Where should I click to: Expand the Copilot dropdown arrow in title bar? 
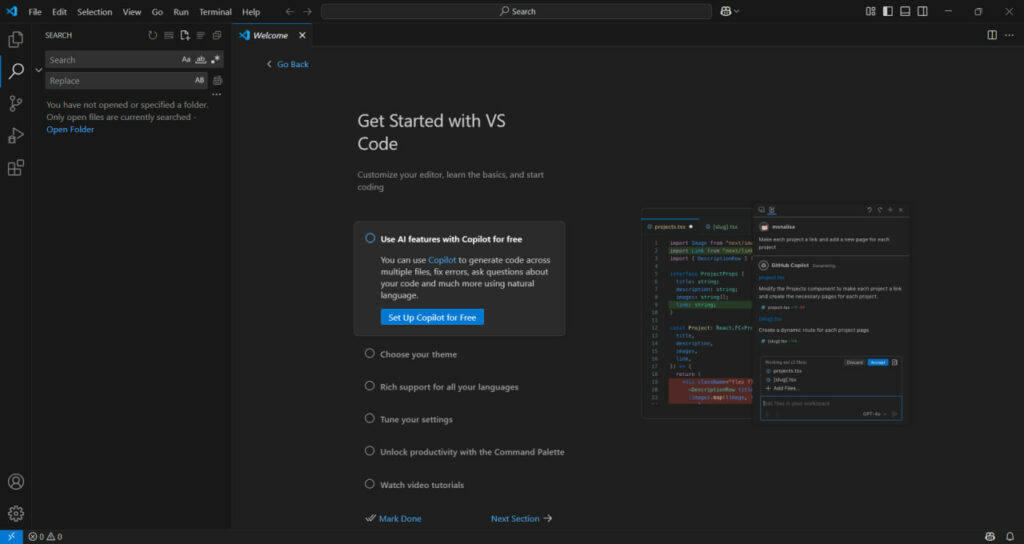click(x=737, y=11)
